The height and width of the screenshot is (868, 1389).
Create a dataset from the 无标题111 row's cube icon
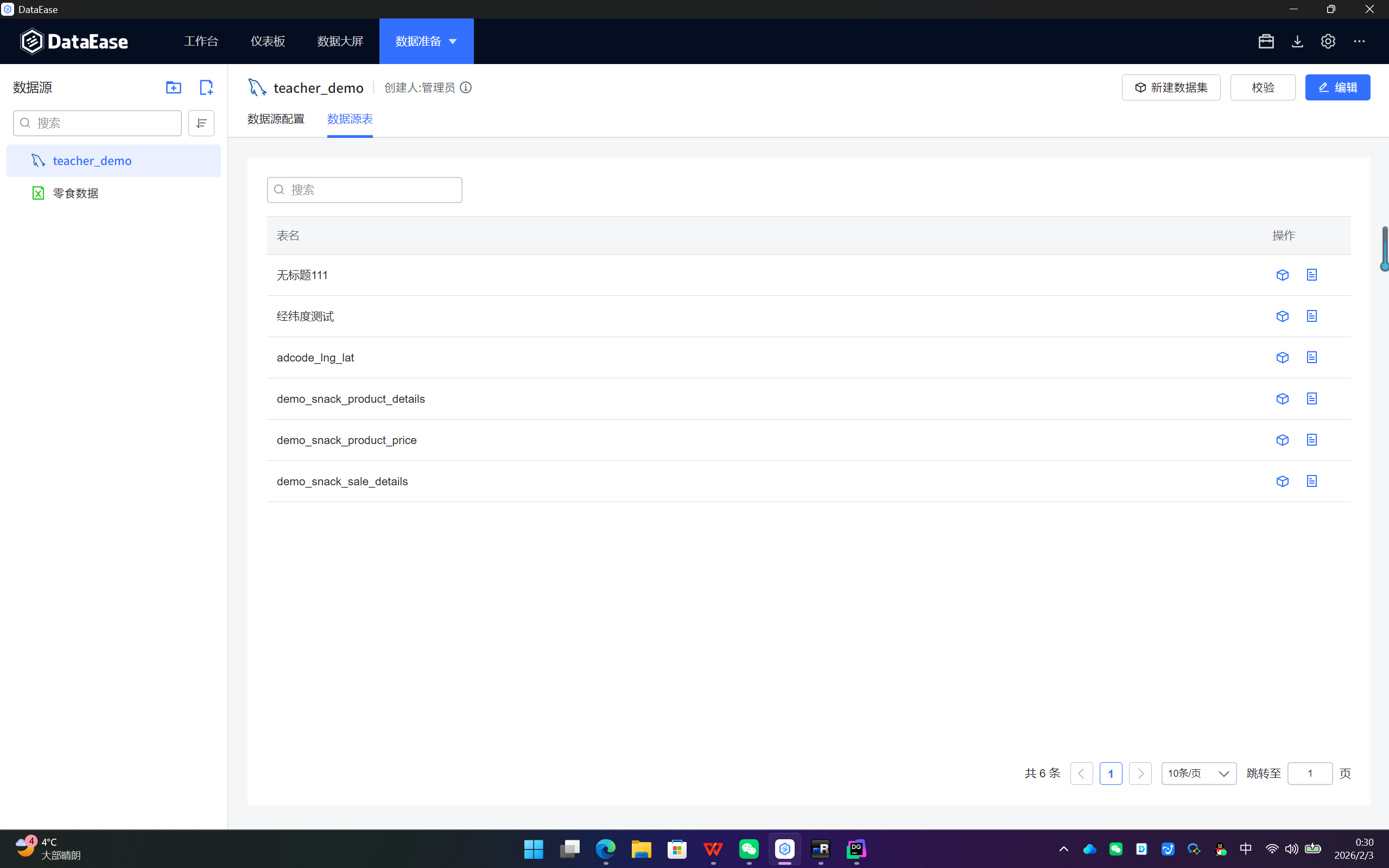[x=1282, y=275]
